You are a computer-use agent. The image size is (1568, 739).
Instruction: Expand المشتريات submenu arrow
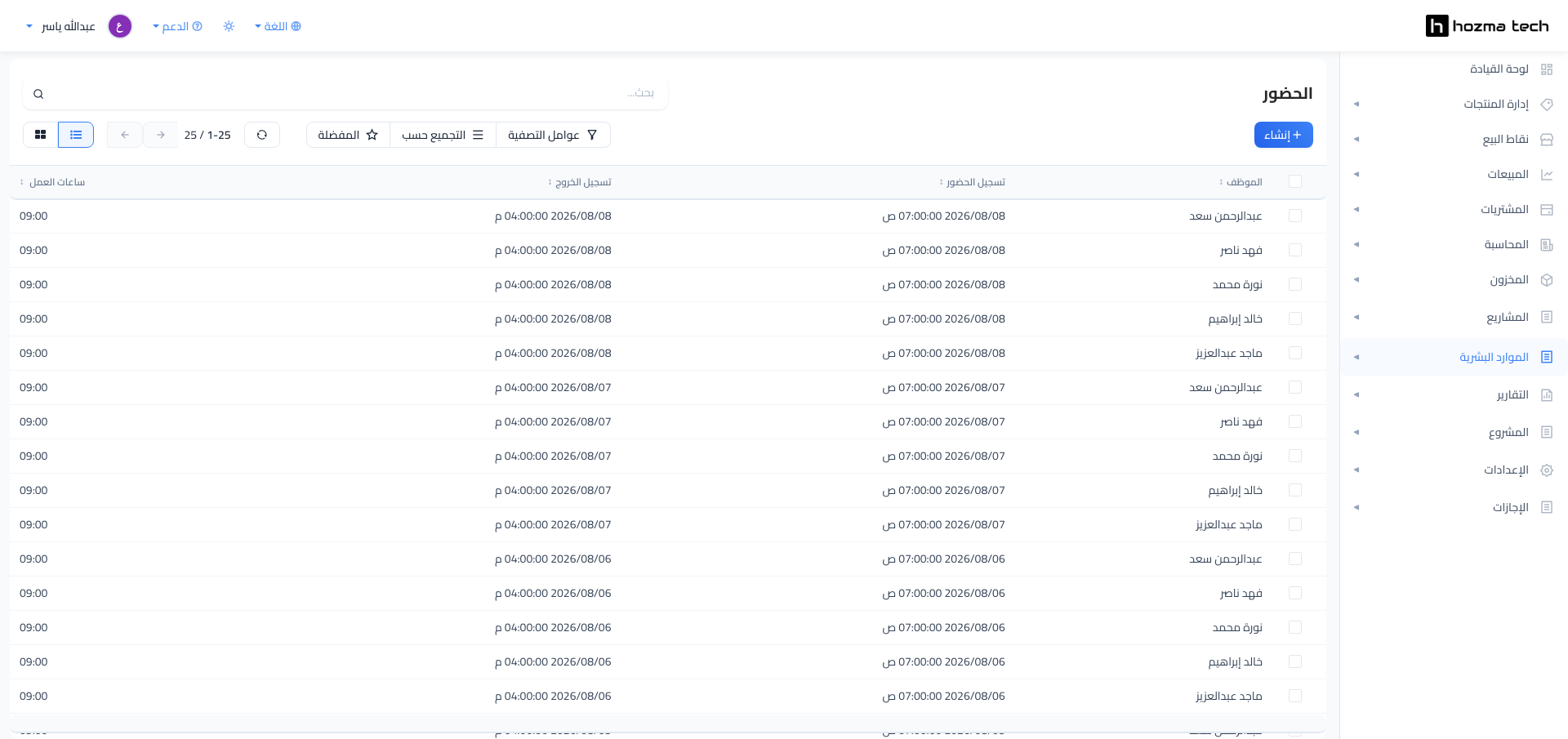[x=1356, y=210]
